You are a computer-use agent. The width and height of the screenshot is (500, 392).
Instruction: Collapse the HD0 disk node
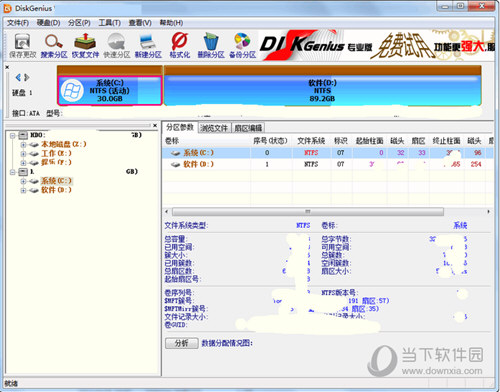coord(13,135)
